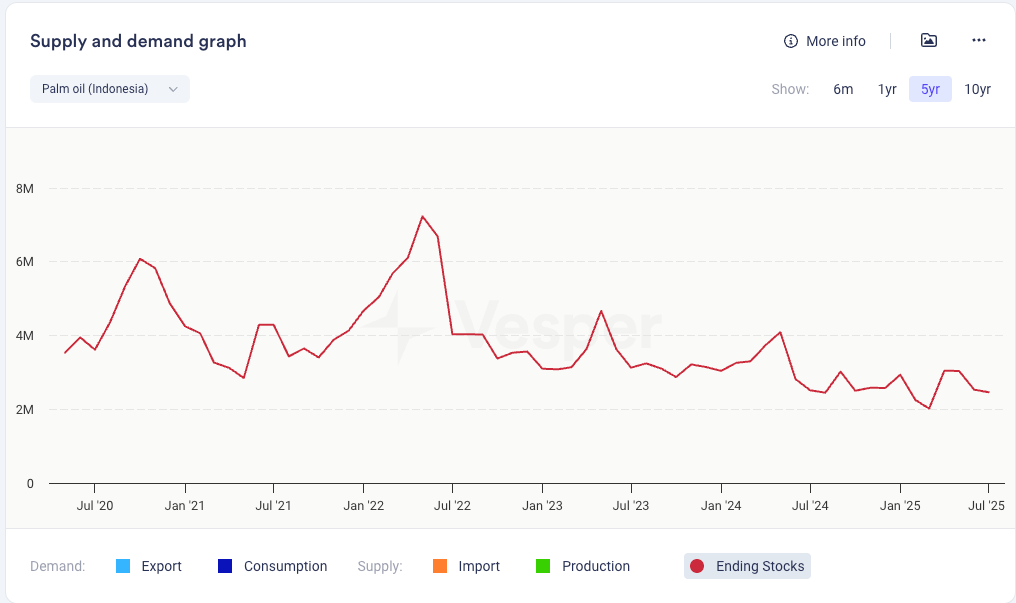The height and width of the screenshot is (603, 1016).
Task: Select the 10yr time range
Action: tap(977, 89)
